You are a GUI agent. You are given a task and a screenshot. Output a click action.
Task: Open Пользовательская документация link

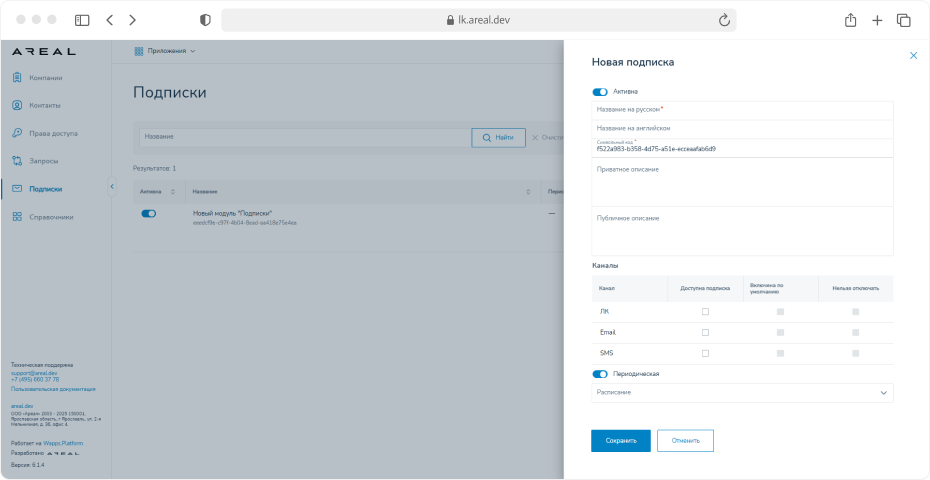(x=53, y=389)
